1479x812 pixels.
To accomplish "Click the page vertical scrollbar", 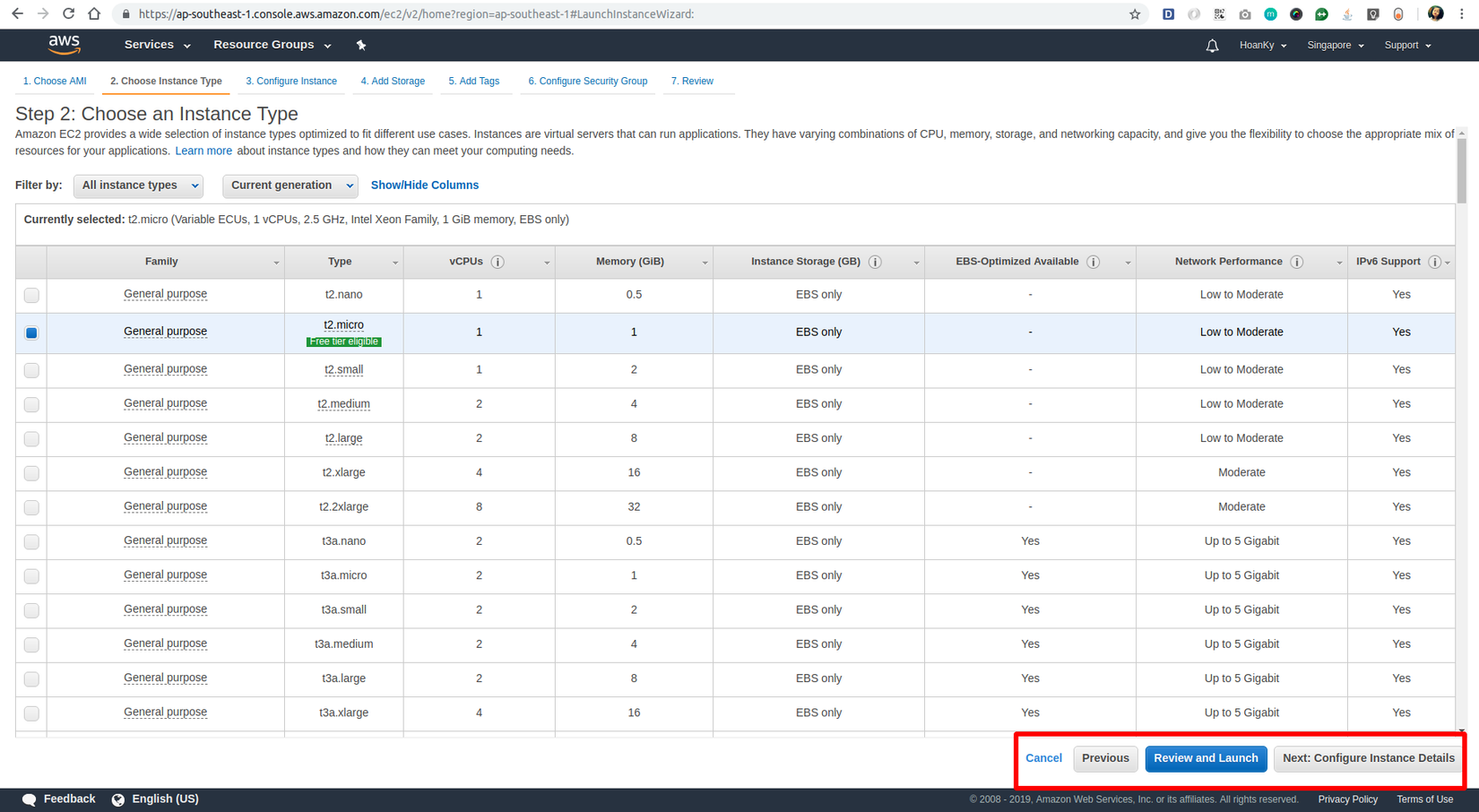I will pos(1461,170).
